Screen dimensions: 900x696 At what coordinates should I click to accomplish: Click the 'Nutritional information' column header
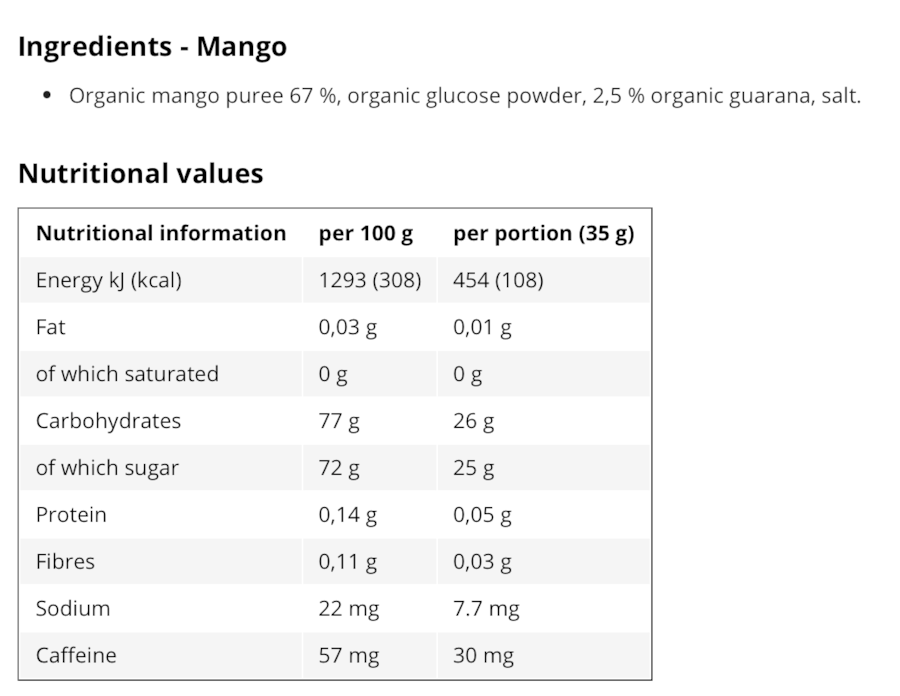click(x=161, y=233)
